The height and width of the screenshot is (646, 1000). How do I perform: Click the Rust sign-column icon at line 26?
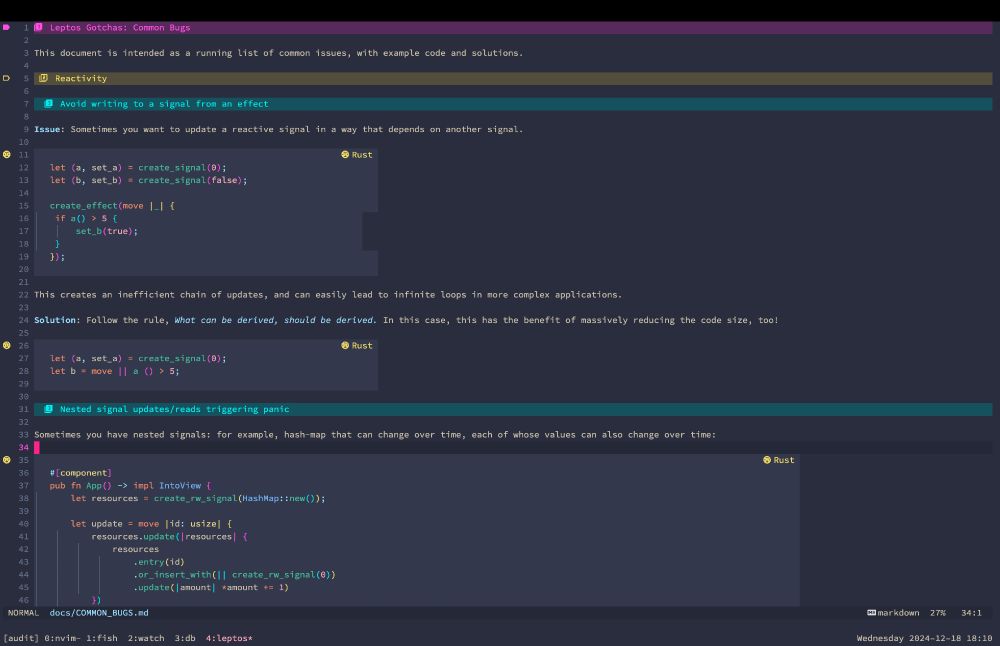7,346
